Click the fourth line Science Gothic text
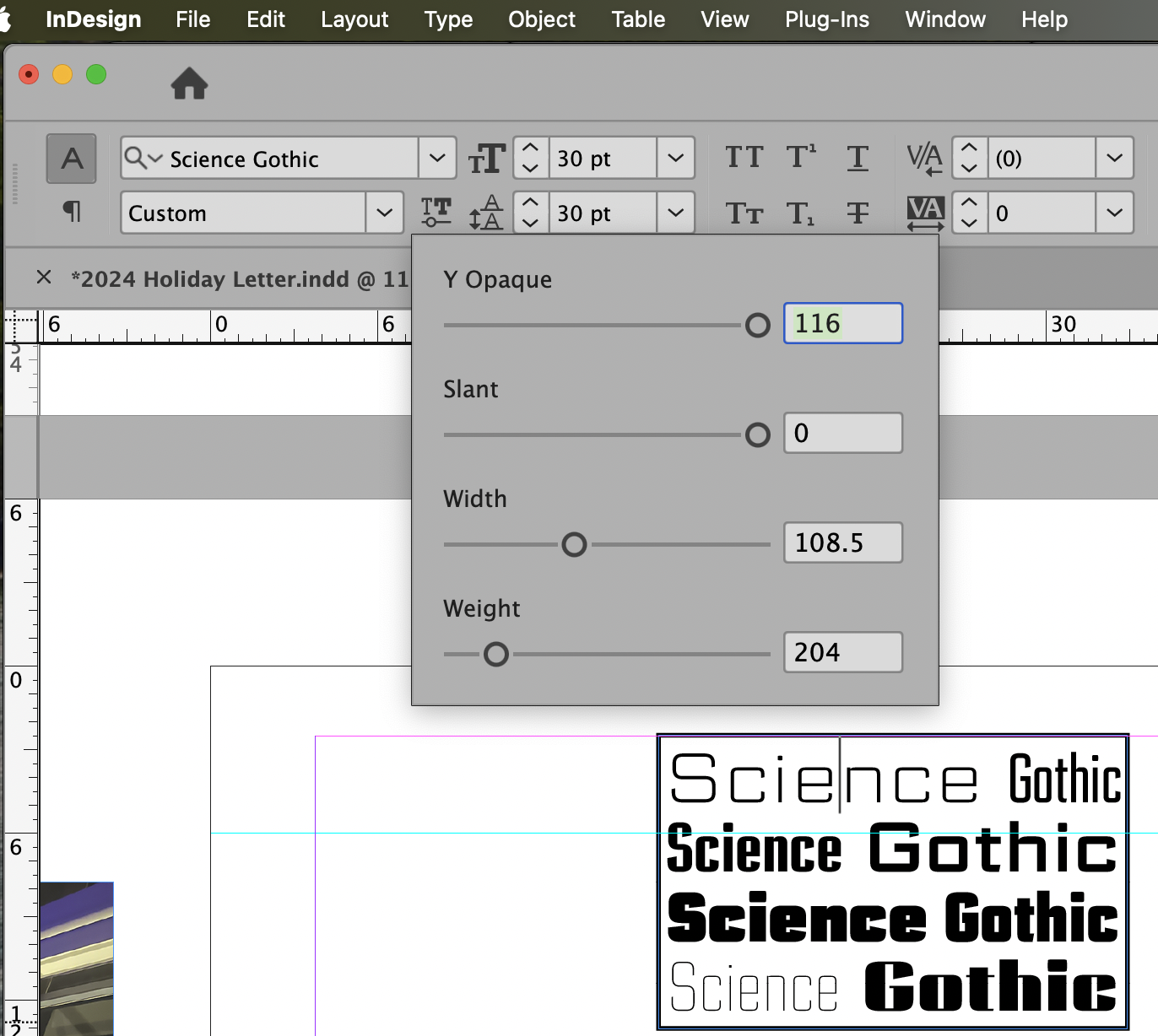This screenshot has width=1158, height=1036. [892, 986]
